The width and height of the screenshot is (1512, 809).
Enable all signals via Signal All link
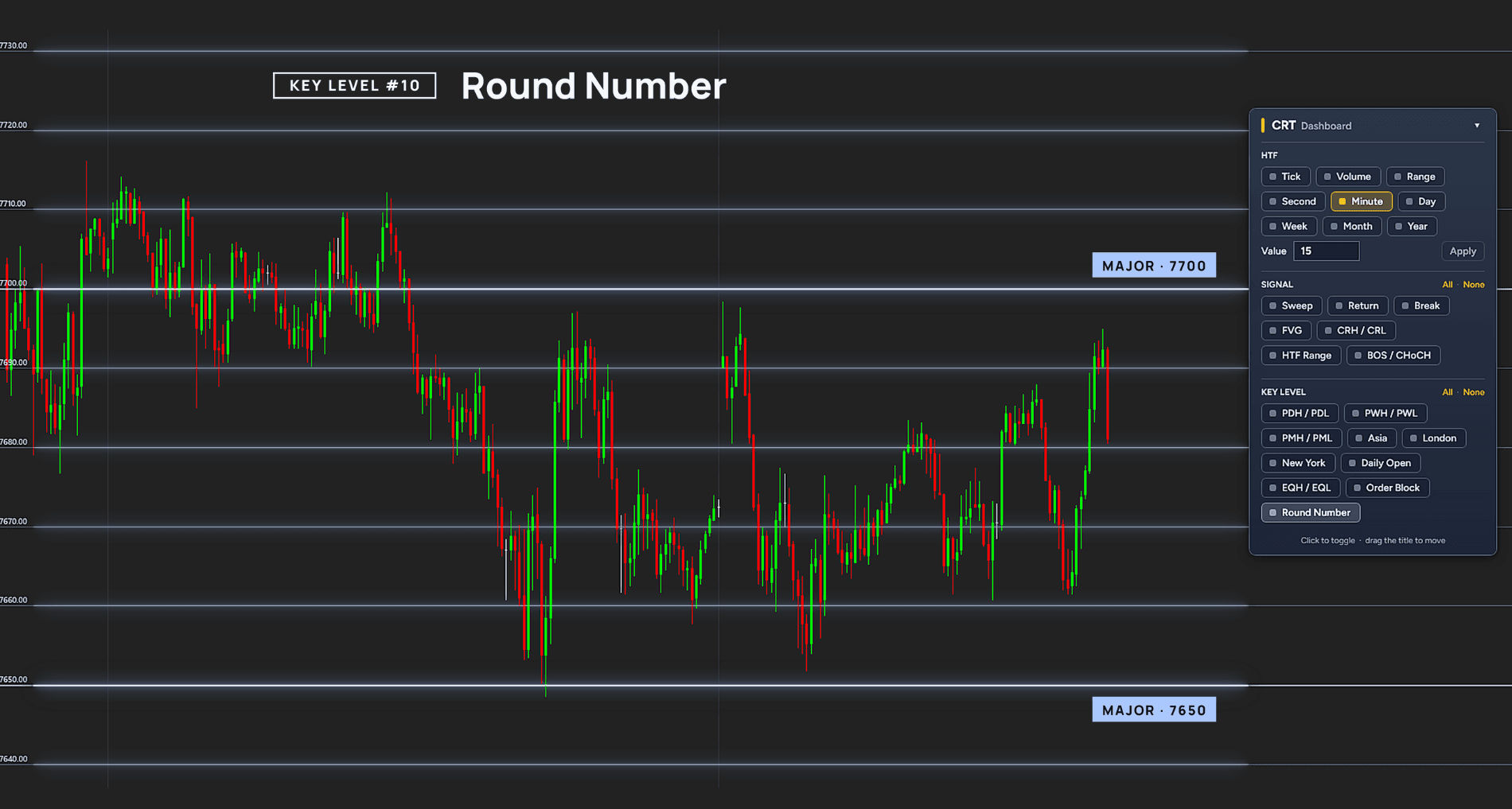[1448, 285]
